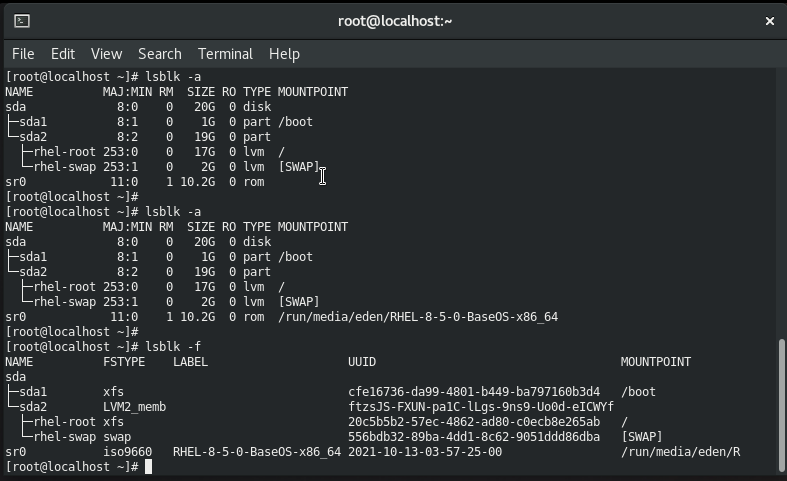
Task: Close the root@localhost terminal window
Action: tap(769, 21)
